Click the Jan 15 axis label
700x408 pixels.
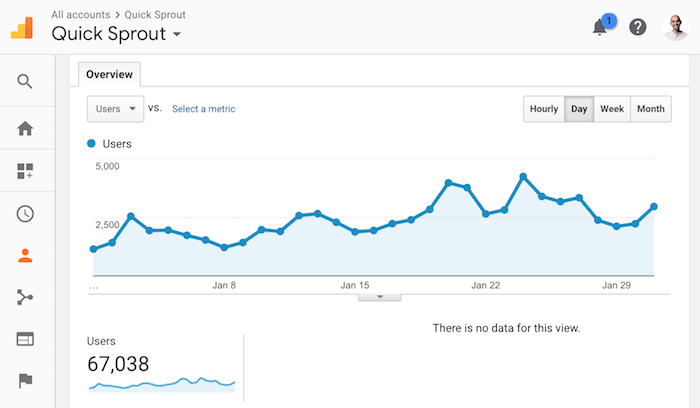(x=355, y=285)
